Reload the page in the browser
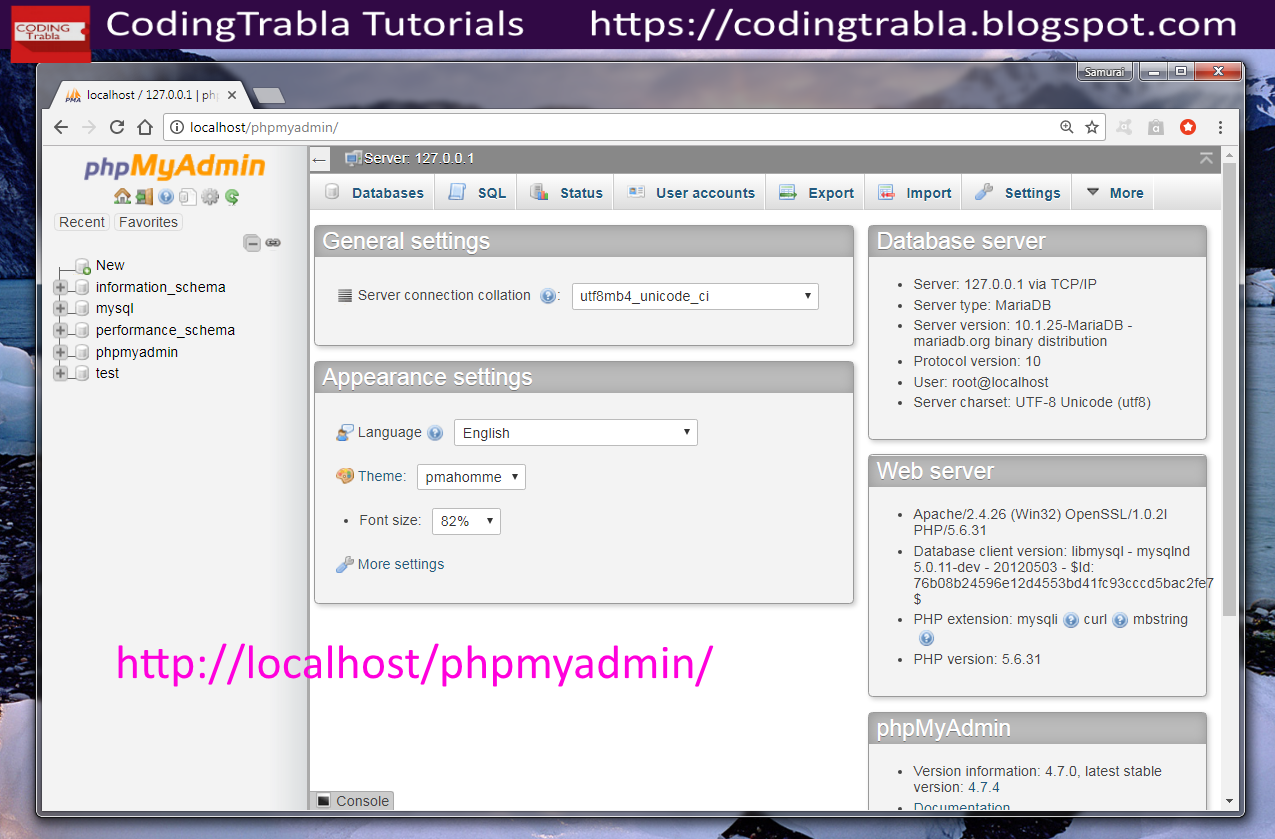Screen dimensions: 1275x839 (117, 127)
